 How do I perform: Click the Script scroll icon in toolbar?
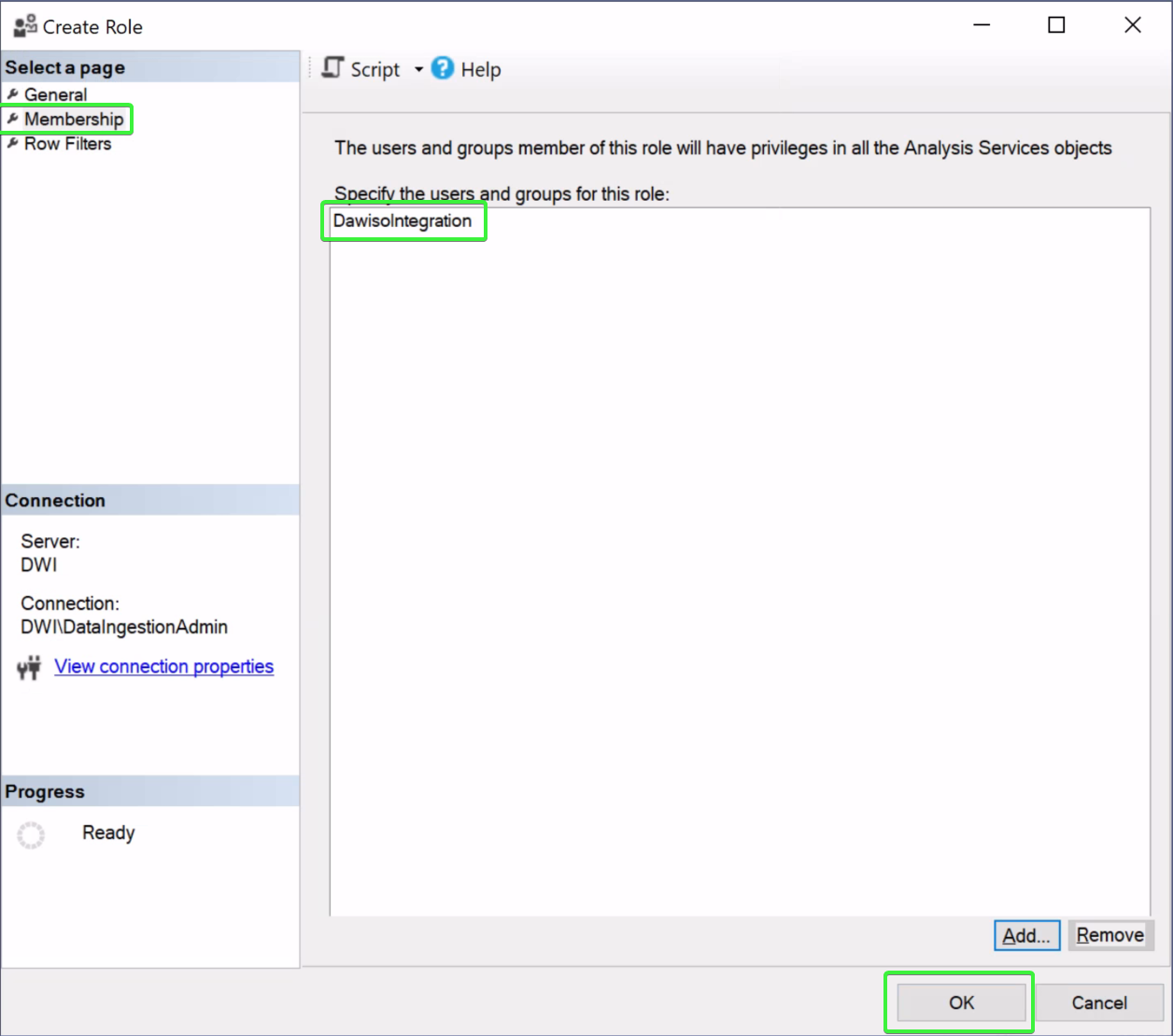pos(332,68)
